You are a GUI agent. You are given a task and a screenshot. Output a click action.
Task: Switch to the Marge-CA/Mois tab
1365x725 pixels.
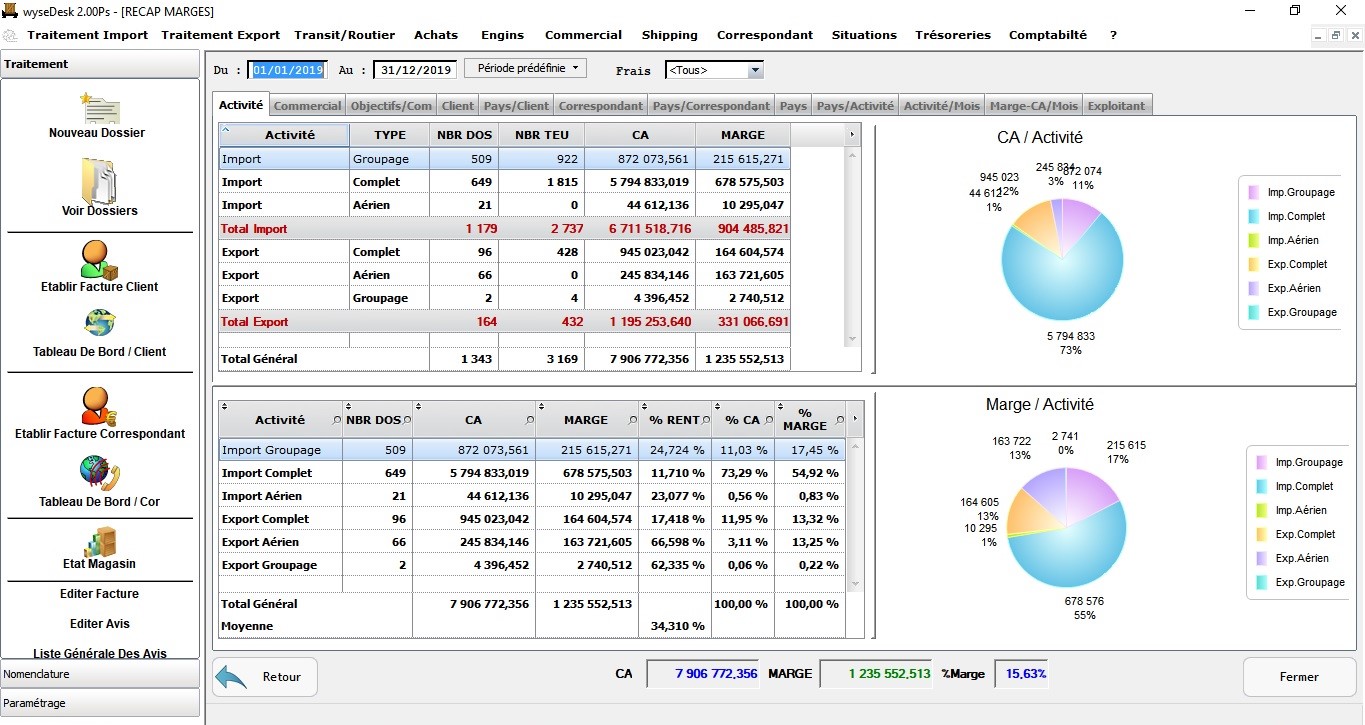point(1033,106)
